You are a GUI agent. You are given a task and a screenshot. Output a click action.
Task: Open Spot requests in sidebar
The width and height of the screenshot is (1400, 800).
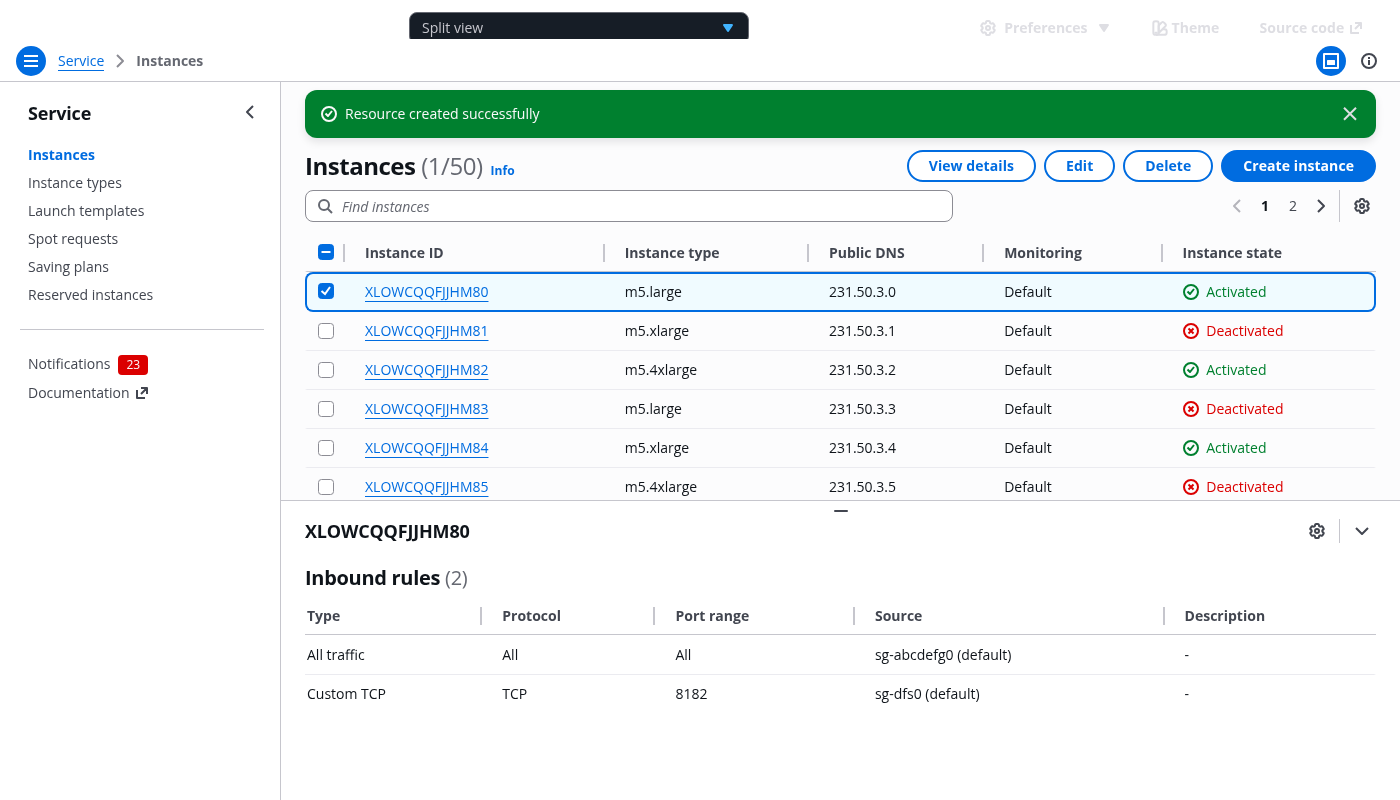click(x=73, y=239)
